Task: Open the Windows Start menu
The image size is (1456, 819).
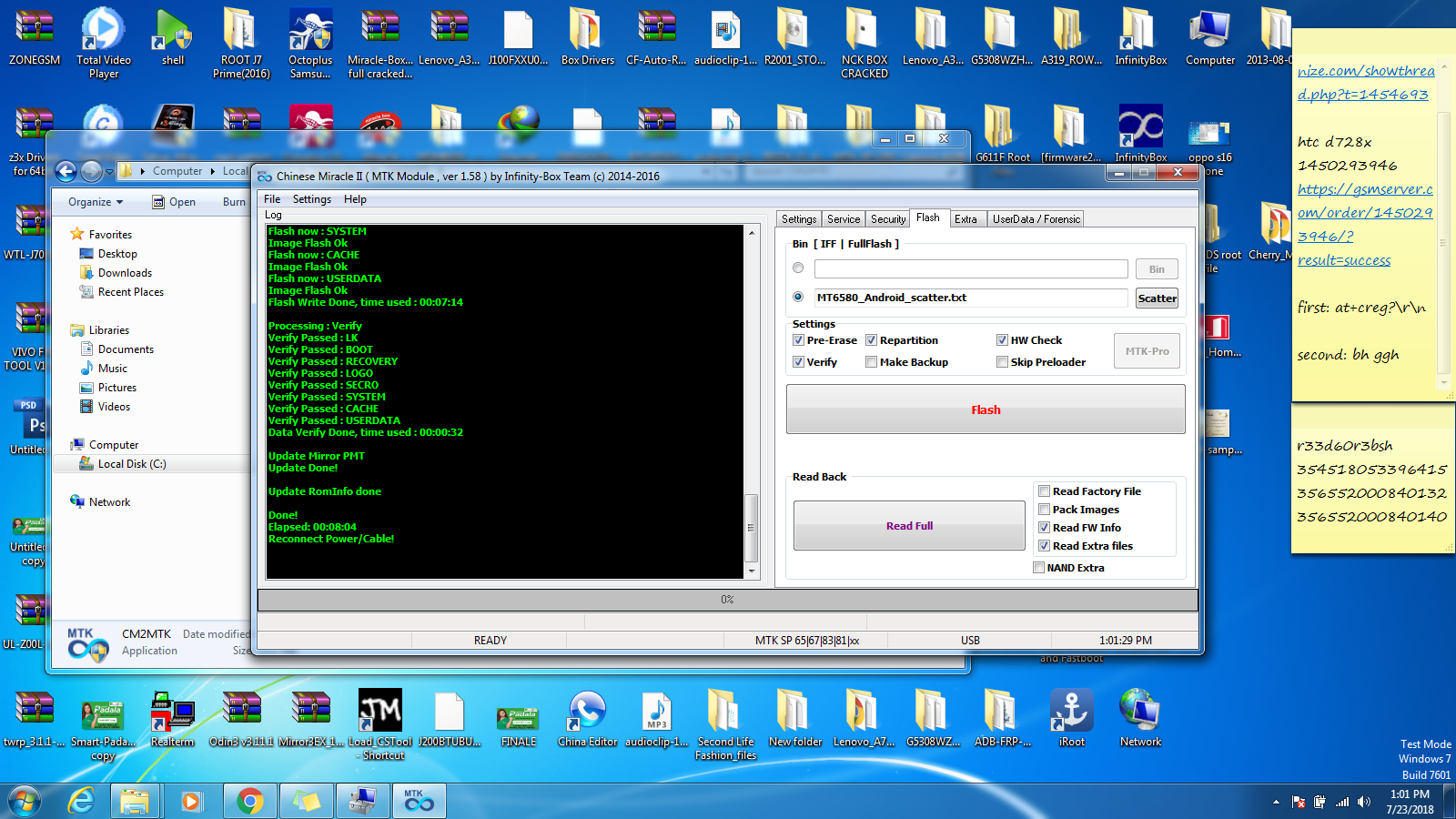Action: 25,801
